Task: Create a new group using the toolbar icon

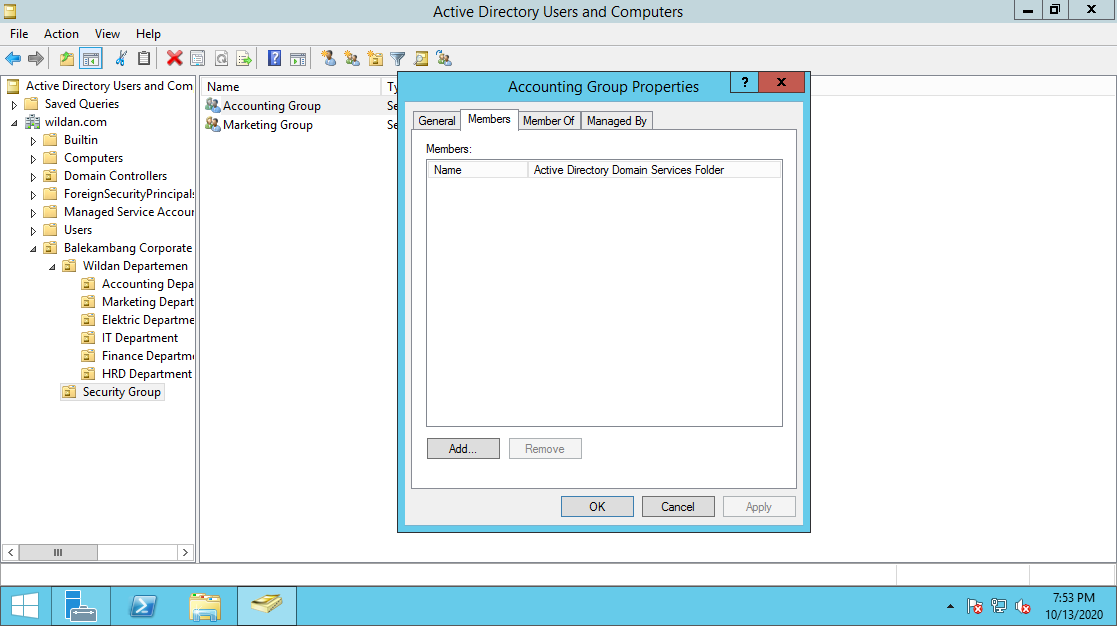Action: pos(351,58)
